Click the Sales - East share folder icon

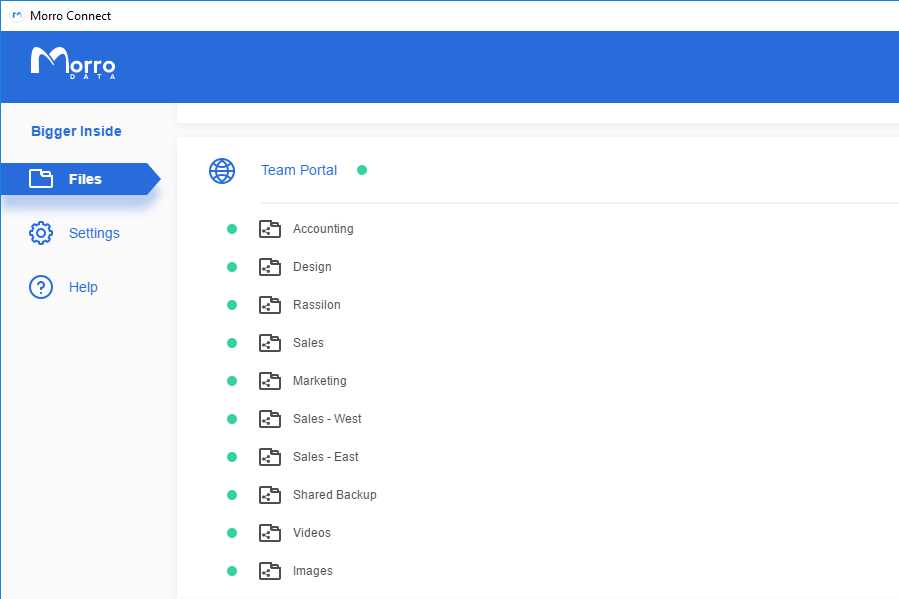[x=269, y=457]
